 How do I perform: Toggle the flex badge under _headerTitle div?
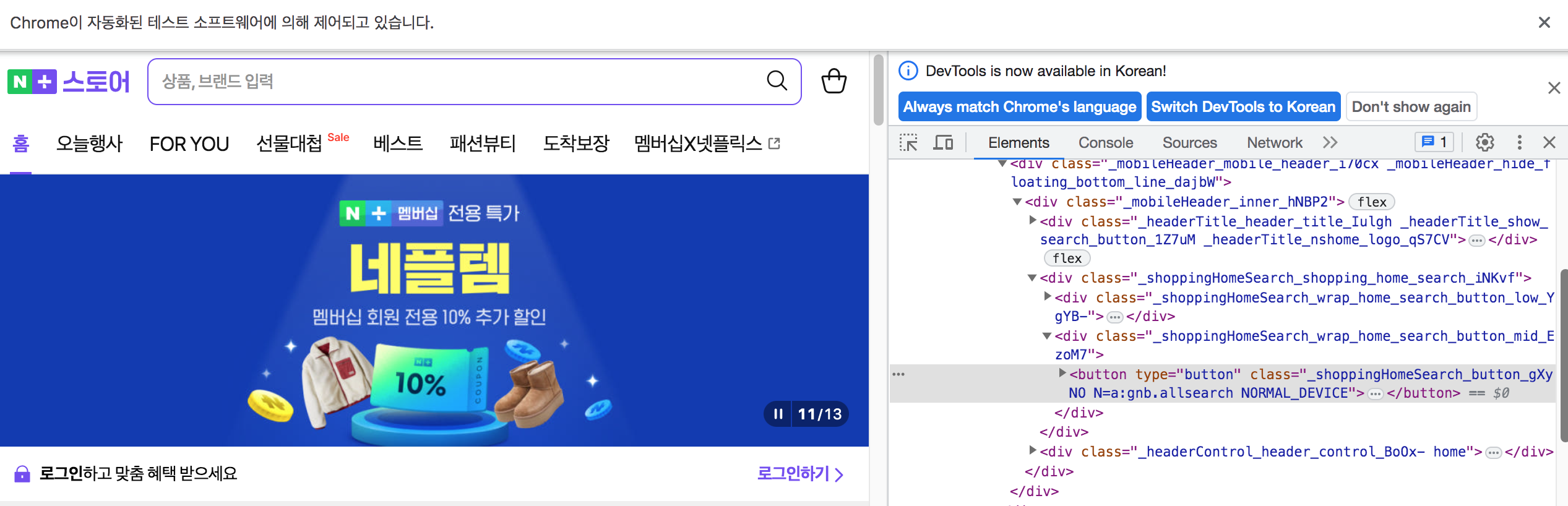1067,259
